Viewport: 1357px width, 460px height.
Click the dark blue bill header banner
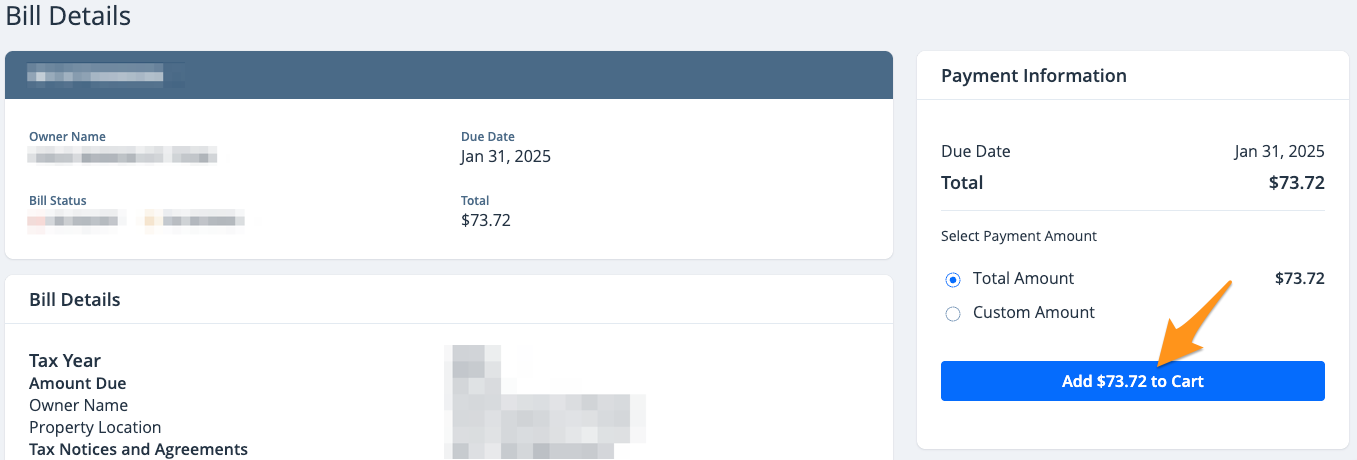[448, 75]
